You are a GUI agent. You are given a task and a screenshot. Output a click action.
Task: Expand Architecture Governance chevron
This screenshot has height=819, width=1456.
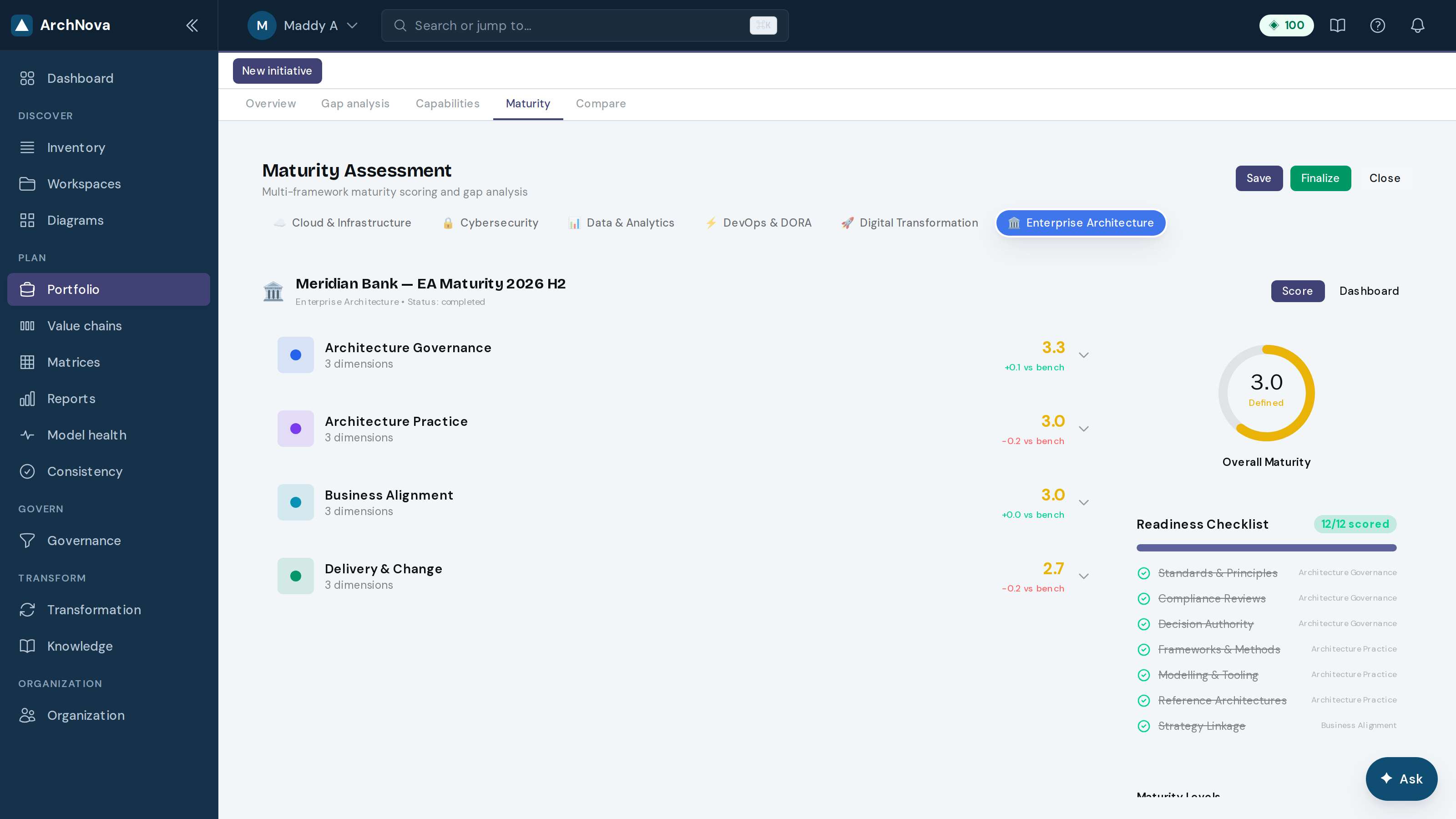[1083, 355]
